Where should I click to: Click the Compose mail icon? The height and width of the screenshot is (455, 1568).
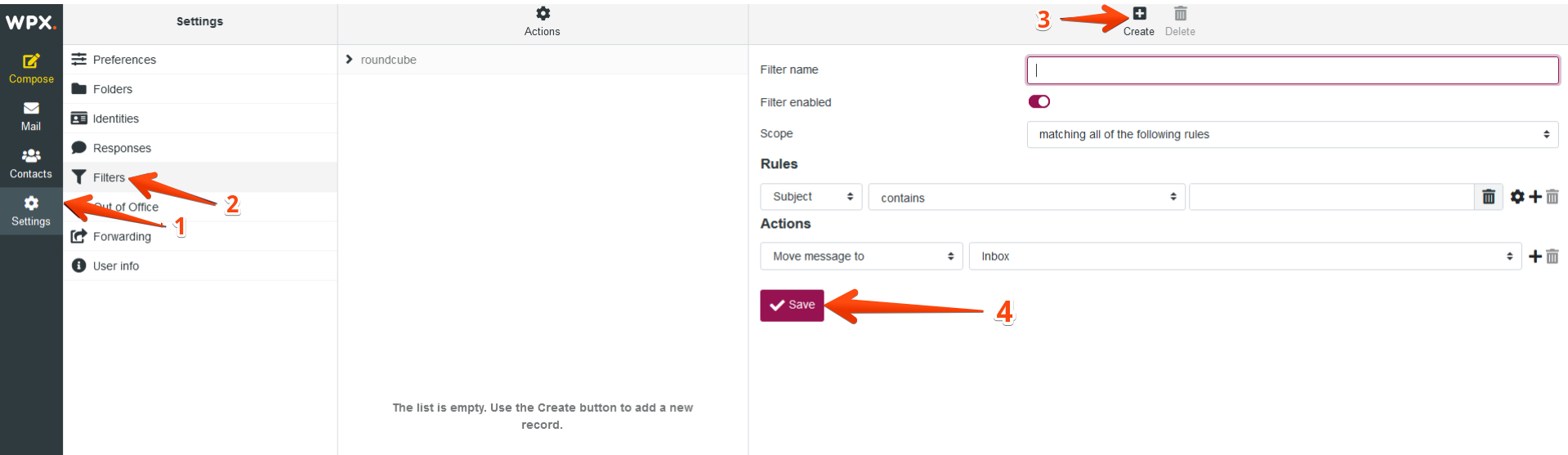[31, 61]
